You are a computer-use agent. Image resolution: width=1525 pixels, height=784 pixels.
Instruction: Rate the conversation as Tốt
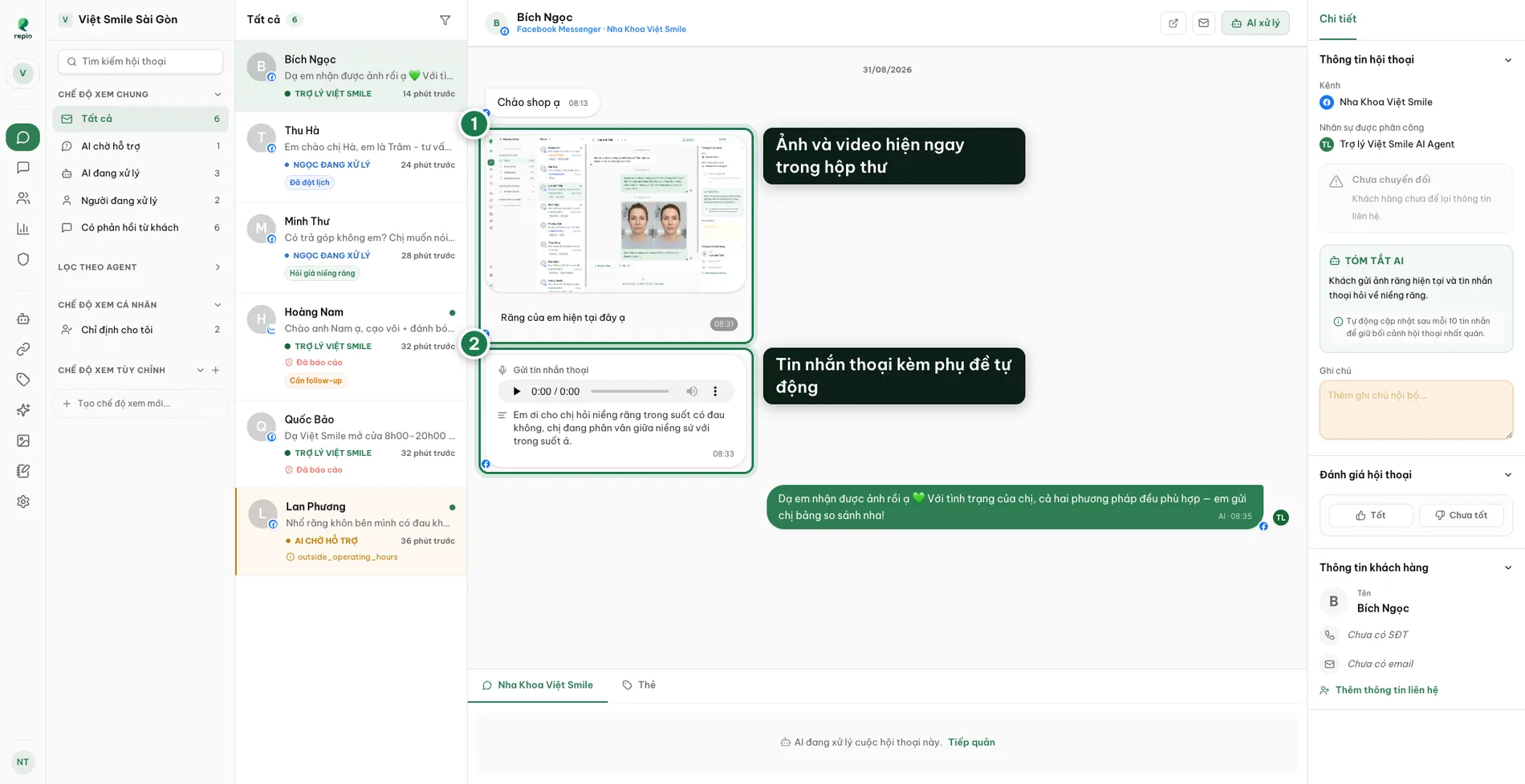click(x=1371, y=515)
